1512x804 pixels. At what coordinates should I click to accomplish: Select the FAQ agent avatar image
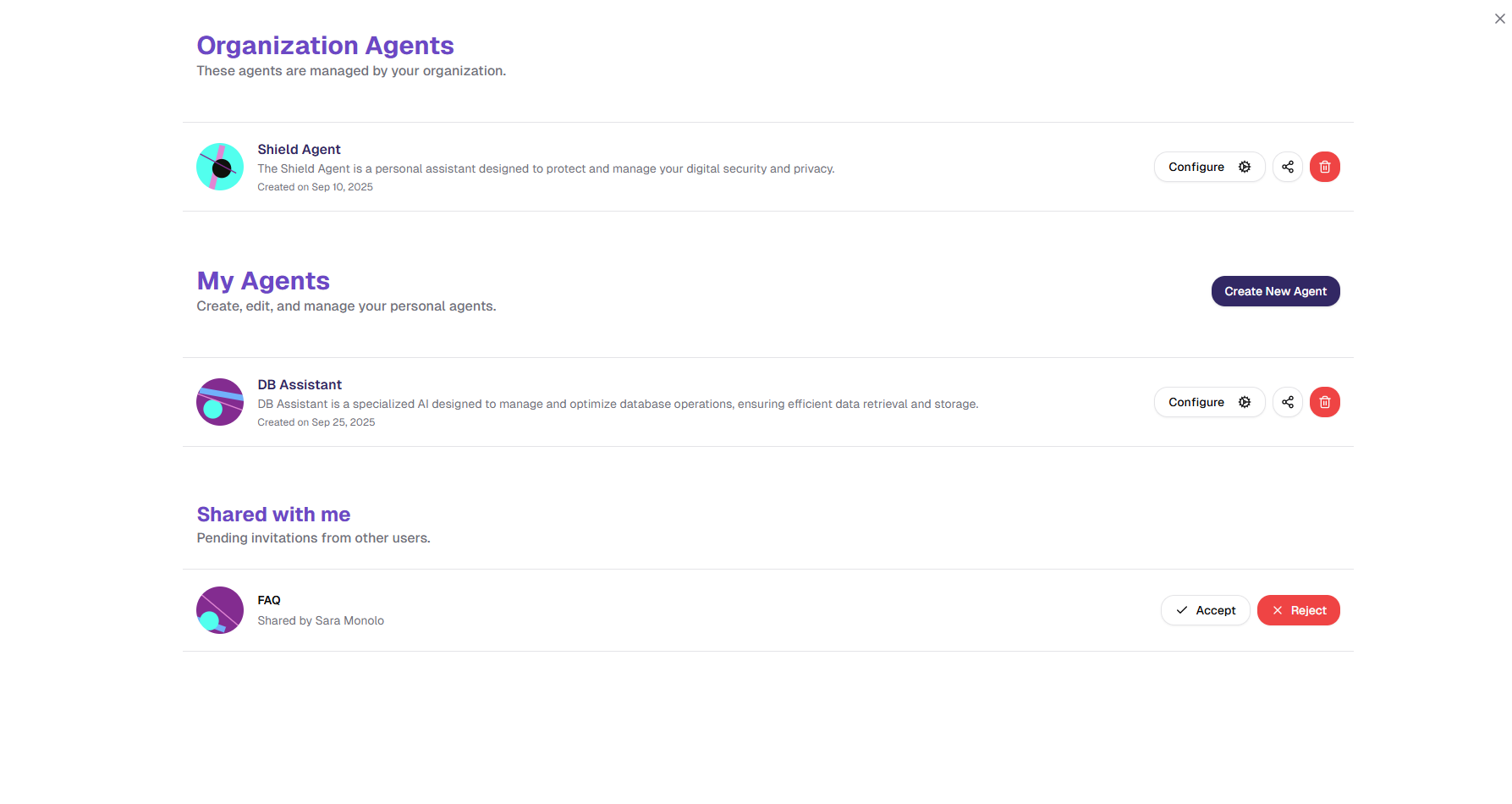tap(219, 610)
